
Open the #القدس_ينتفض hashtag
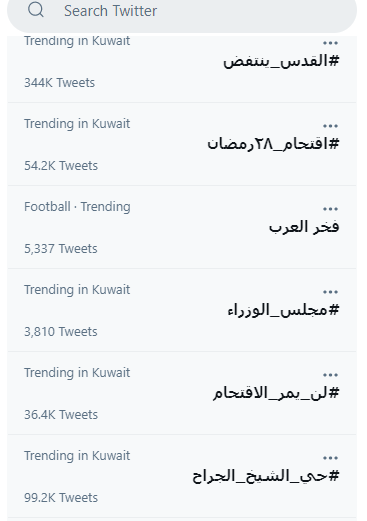point(281,61)
